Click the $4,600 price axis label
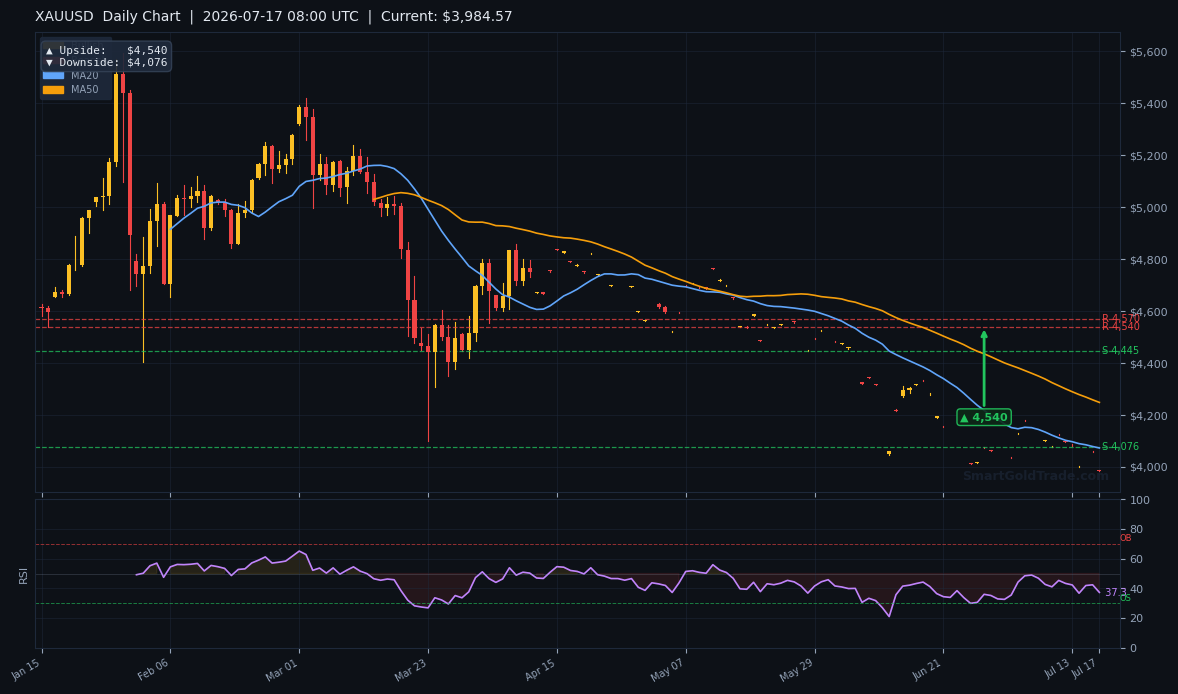Viewport: 1178px width, 694px height. (1148, 312)
